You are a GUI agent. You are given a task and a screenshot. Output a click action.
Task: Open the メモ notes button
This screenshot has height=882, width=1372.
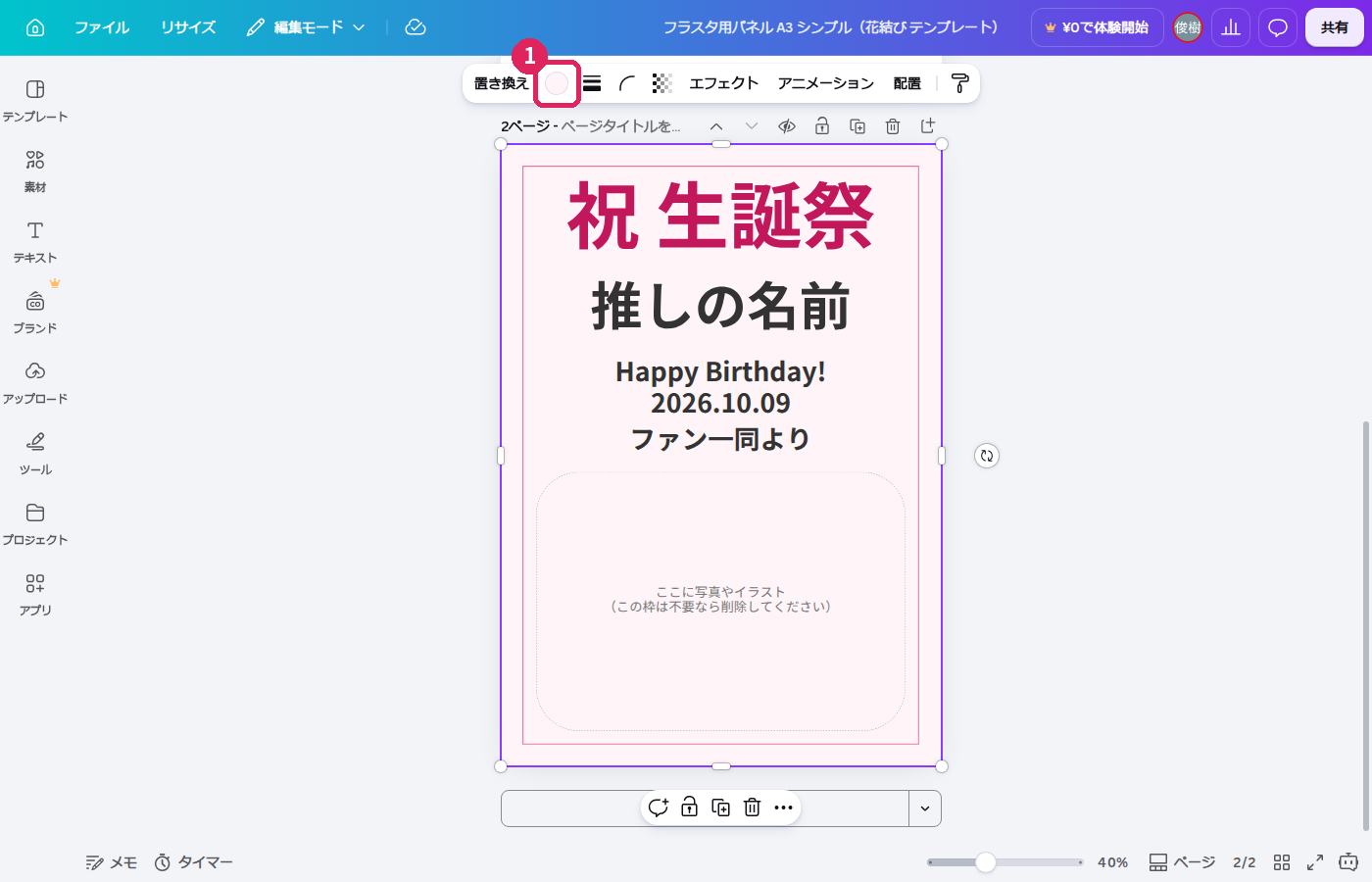(111, 862)
